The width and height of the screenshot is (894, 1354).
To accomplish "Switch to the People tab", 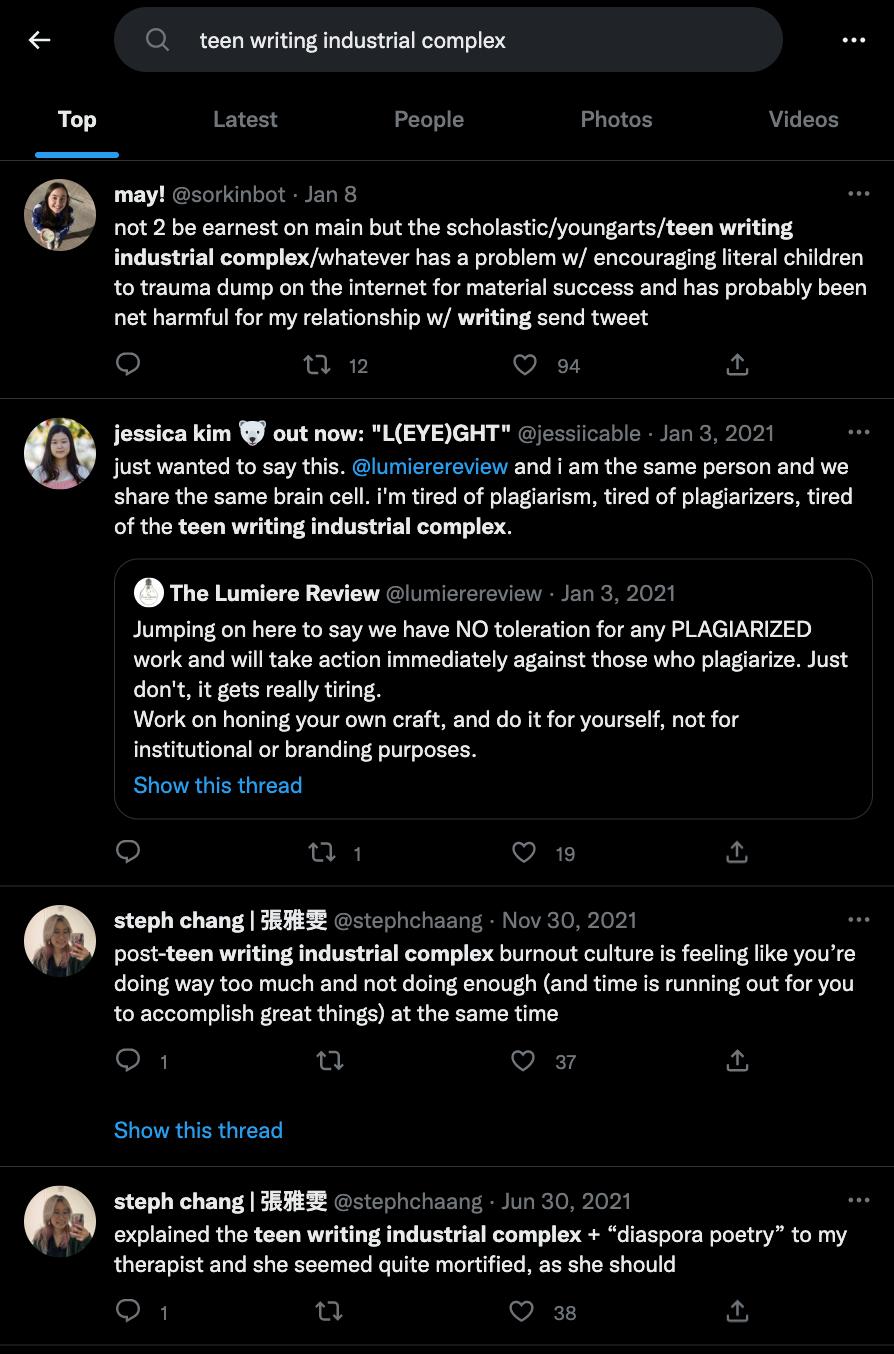I will (429, 120).
